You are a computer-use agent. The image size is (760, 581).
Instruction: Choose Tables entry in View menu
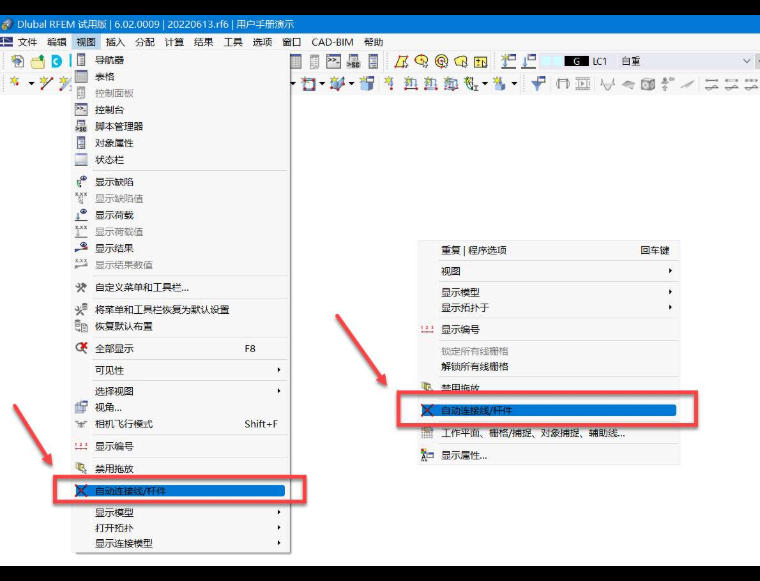pos(181,77)
